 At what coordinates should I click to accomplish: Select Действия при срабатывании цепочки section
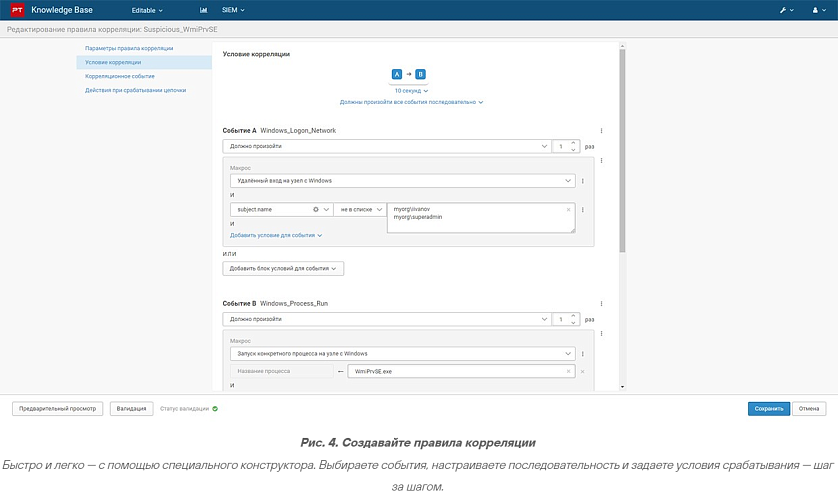pyautogui.click(x=135, y=90)
